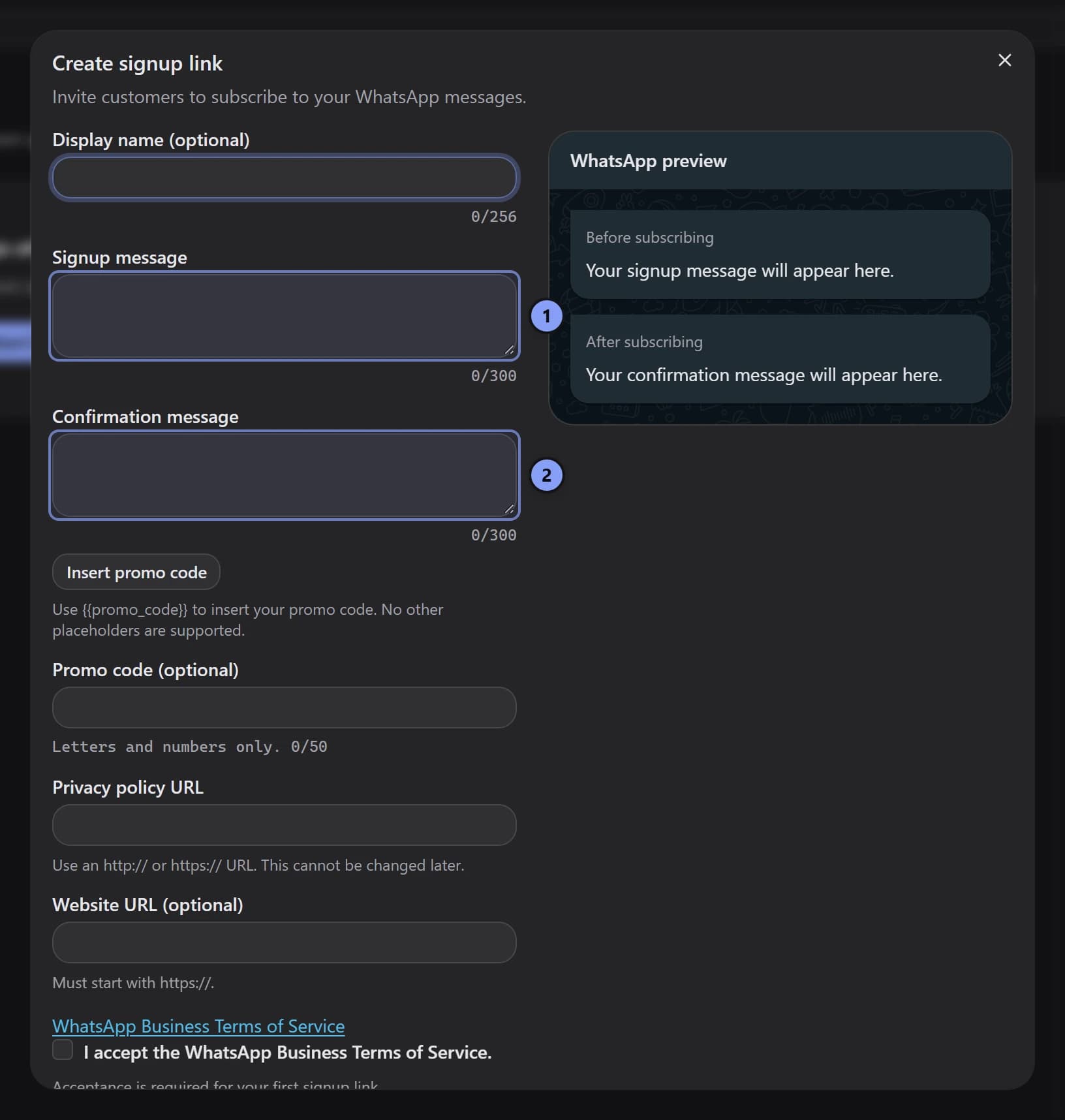Check the accept Terms of Service checkbox
1065x1120 pixels.
point(63,1050)
